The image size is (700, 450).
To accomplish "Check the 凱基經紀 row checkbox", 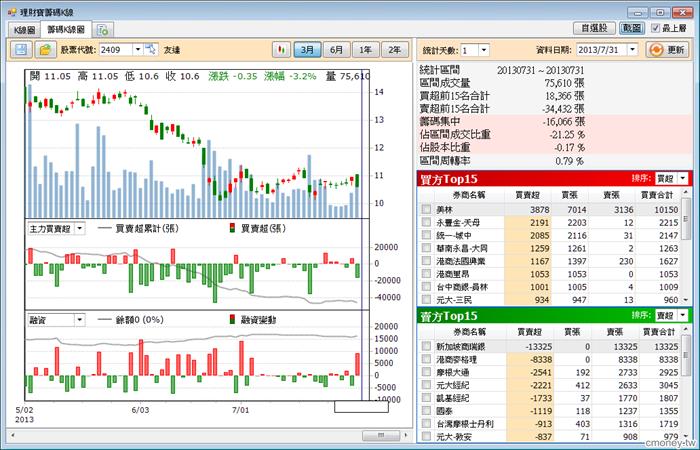I will click(426, 398).
